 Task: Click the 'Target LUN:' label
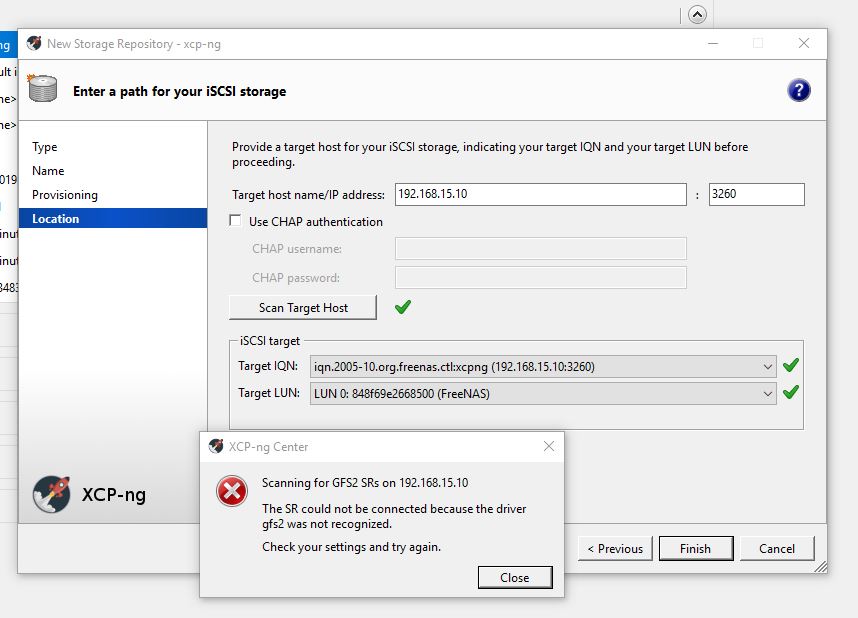269,392
